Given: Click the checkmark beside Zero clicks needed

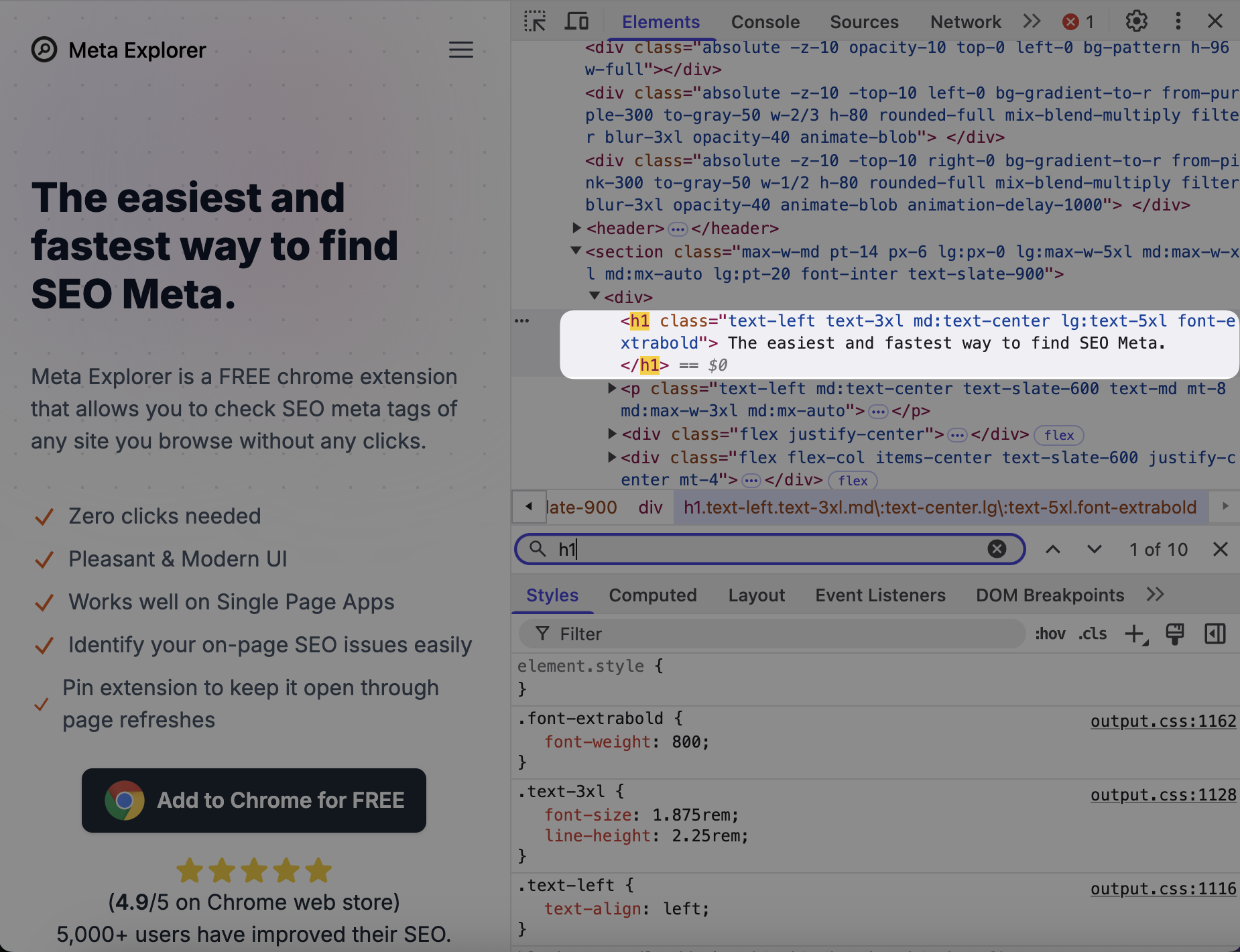Looking at the screenshot, I should 44,517.
